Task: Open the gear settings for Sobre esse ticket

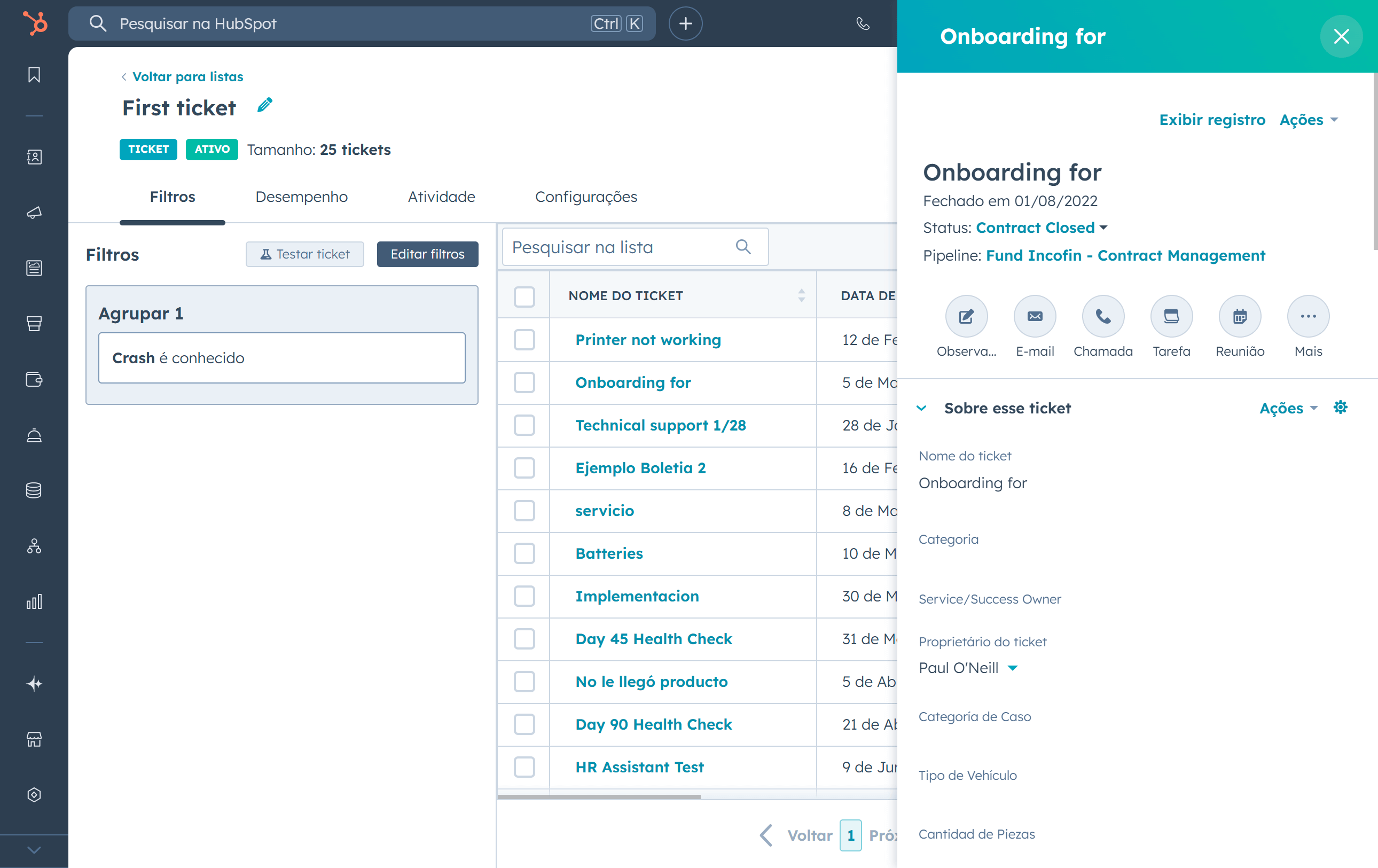Action: pos(1340,408)
